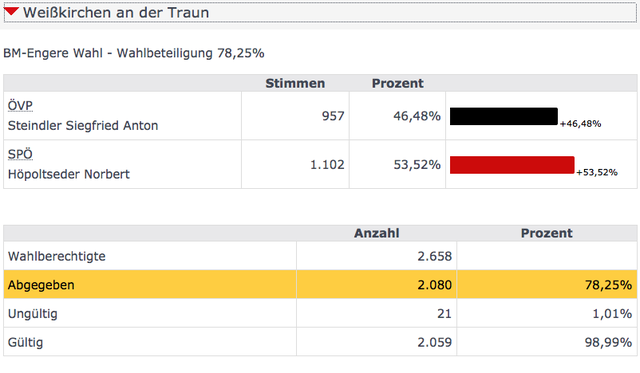This screenshot has height=373, width=640.
Task: Select the highlighted Abgegeben row
Action: click(320, 284)
